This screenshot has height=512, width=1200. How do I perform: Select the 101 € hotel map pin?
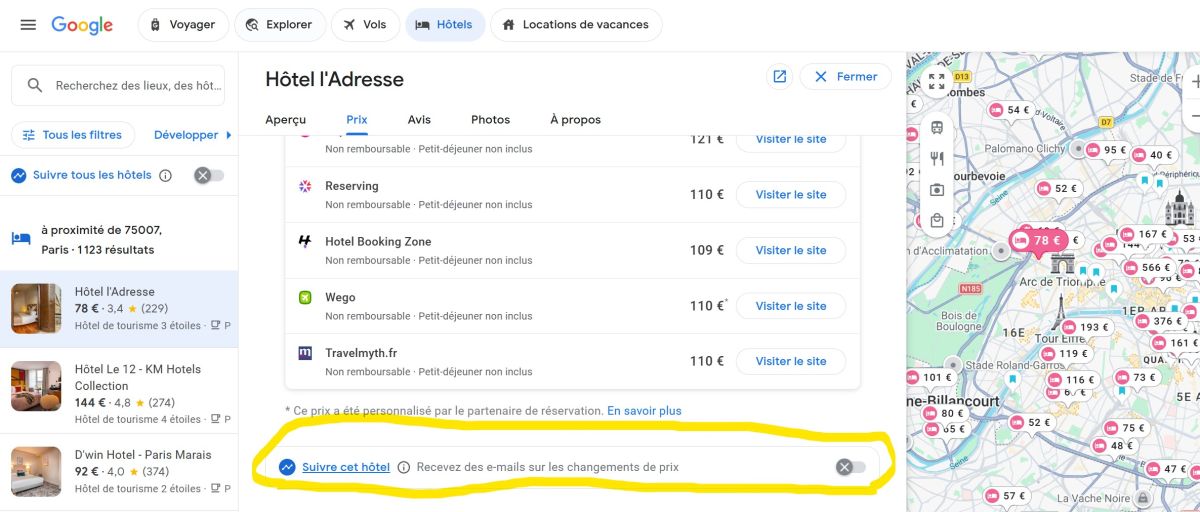click(x=930, y=377)
